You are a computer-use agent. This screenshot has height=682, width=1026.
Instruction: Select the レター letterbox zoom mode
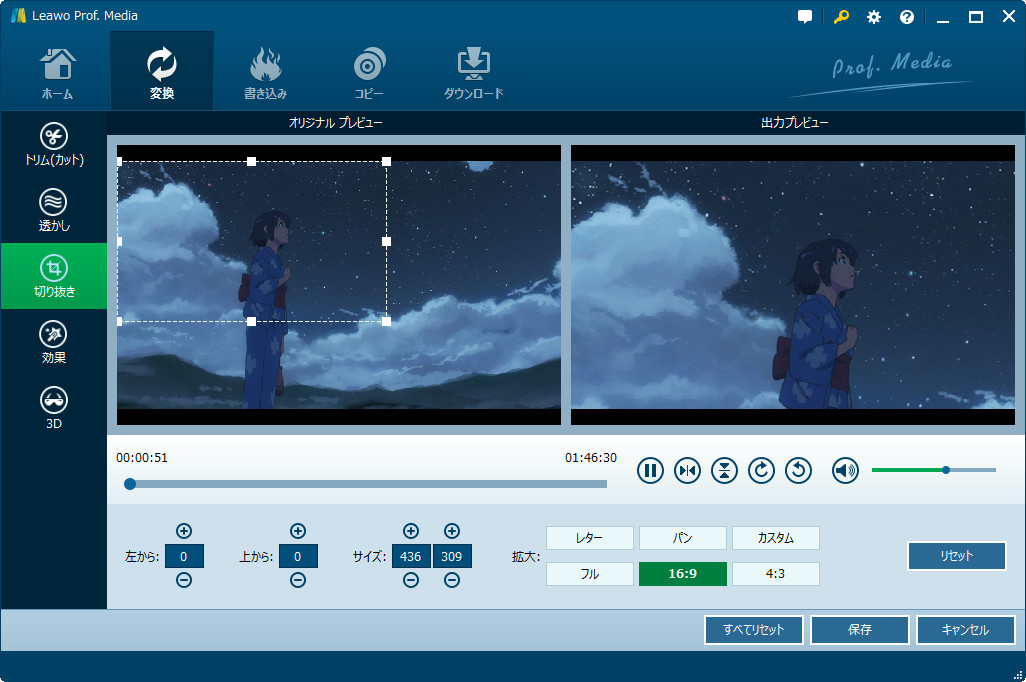(x=590, y=538)
